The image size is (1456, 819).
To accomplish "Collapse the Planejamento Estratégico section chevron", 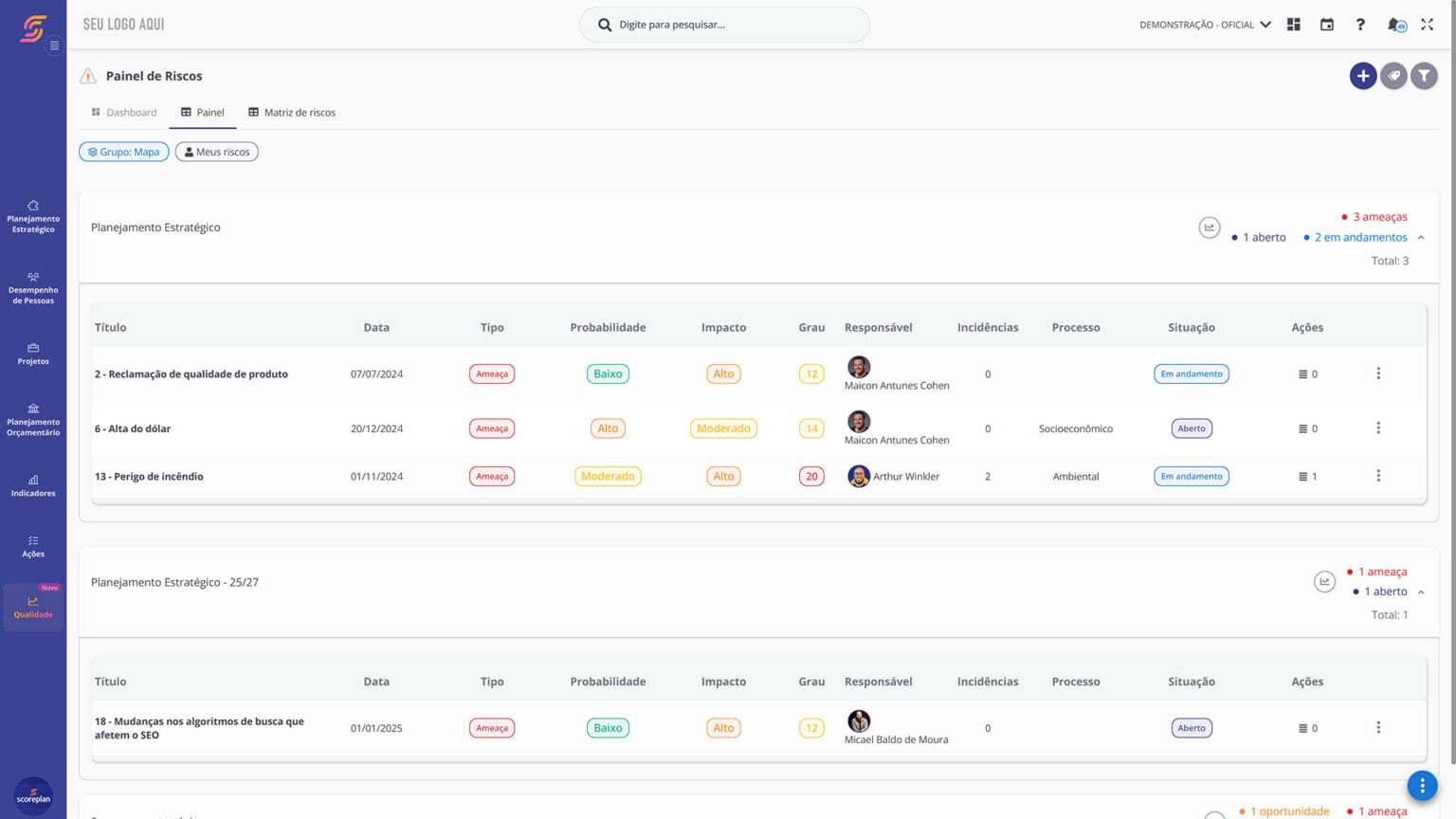I will (1420, 237).
